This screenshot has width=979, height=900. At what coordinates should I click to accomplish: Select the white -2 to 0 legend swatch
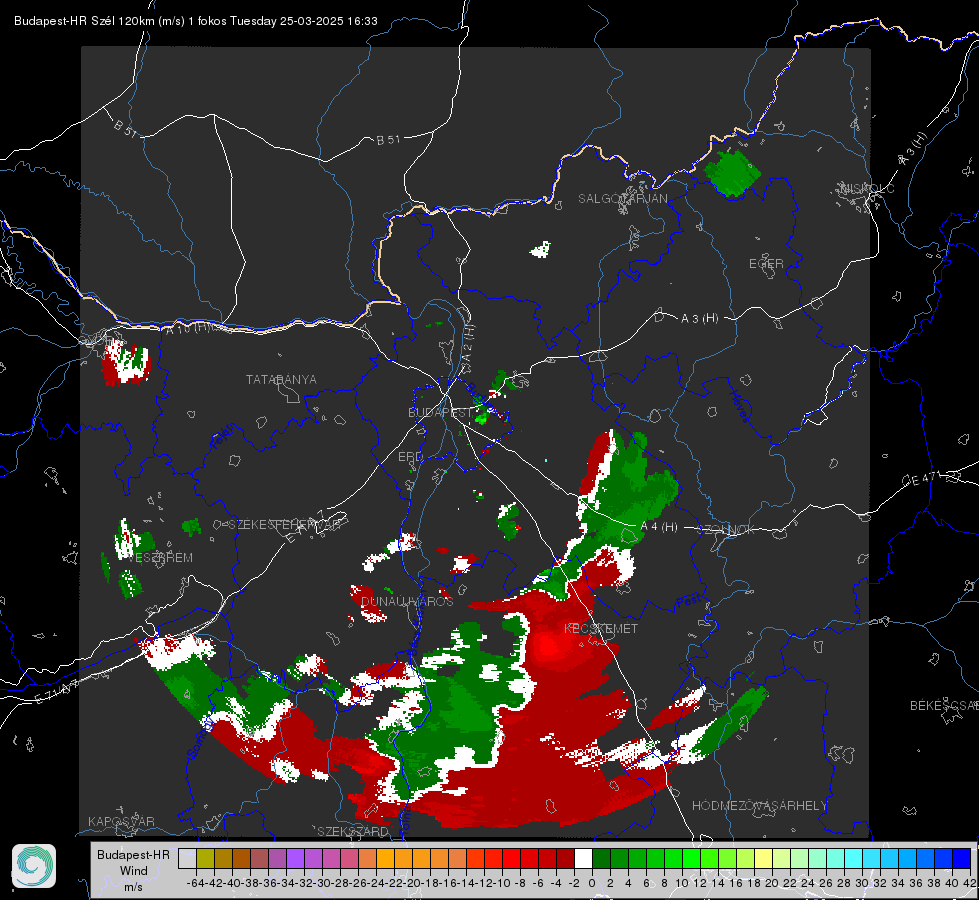click(583, 859)
